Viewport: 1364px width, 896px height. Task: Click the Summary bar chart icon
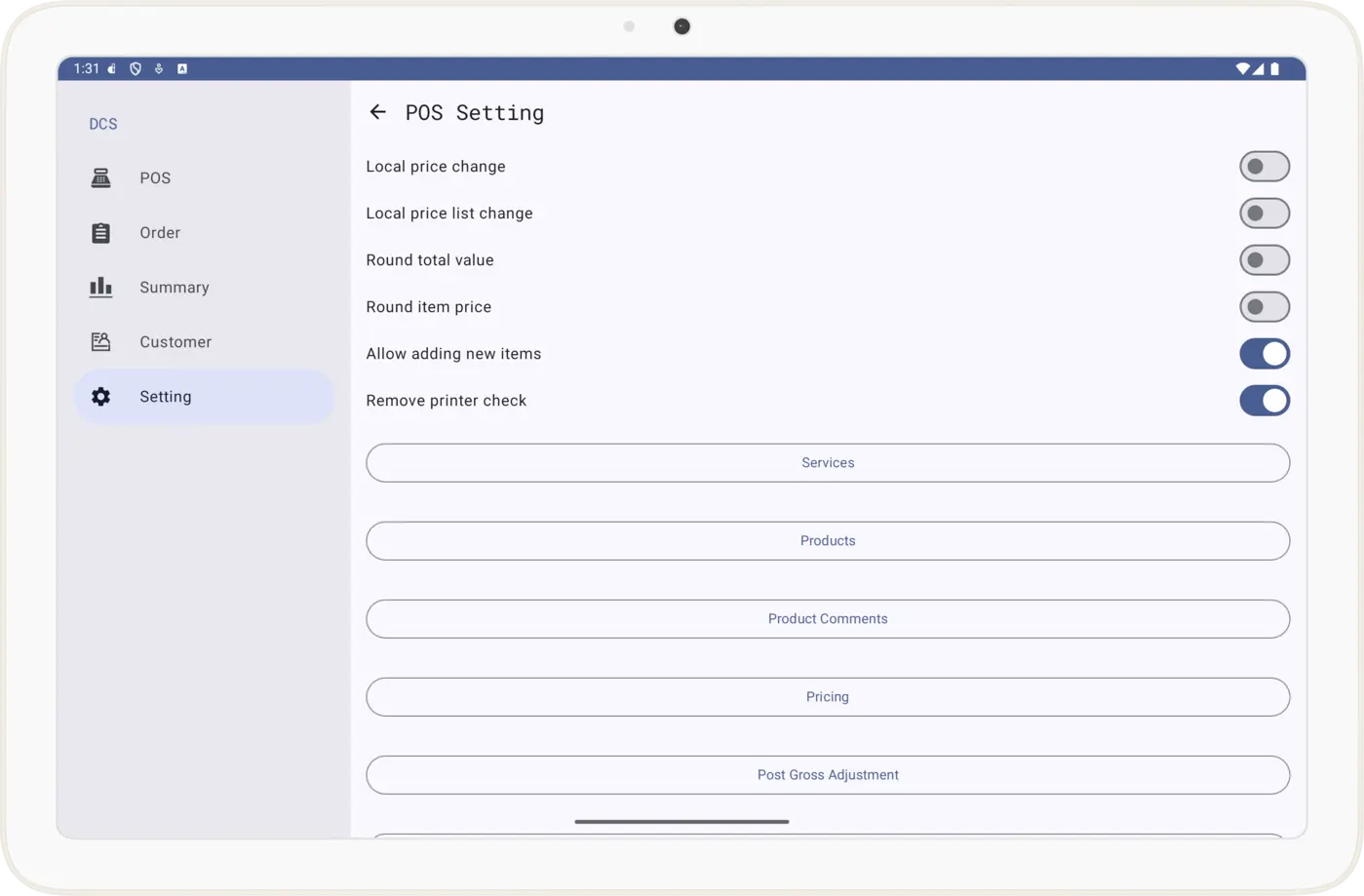click(x=100, y=288)
